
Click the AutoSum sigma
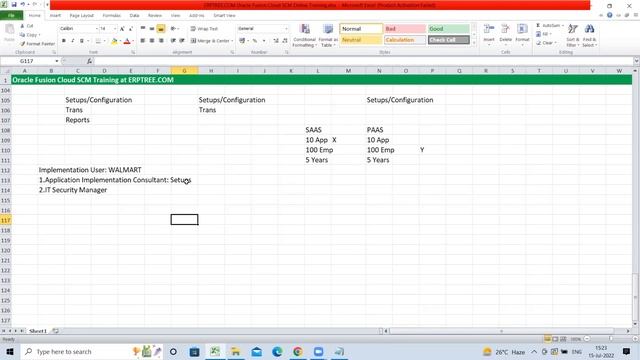click(538, 26)
